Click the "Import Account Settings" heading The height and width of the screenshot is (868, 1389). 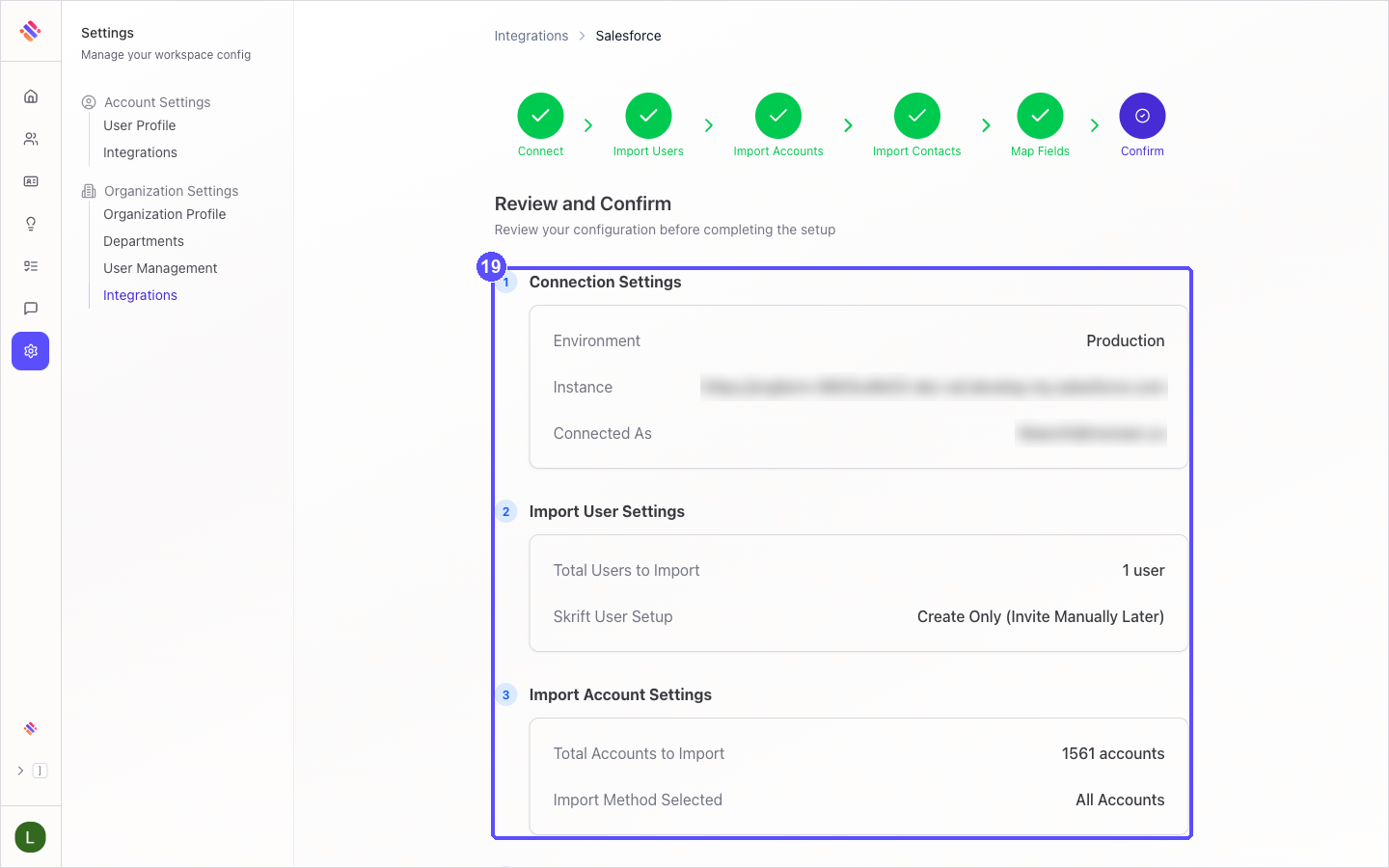620,694
